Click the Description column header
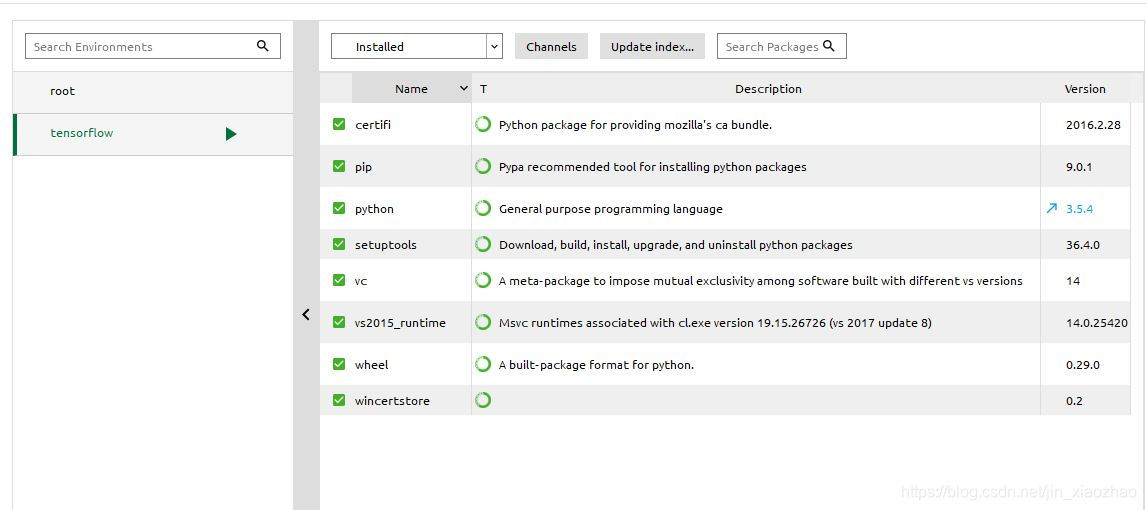Image resolution: width=1146 pixels, height=510 pixels. coord(768,88)
